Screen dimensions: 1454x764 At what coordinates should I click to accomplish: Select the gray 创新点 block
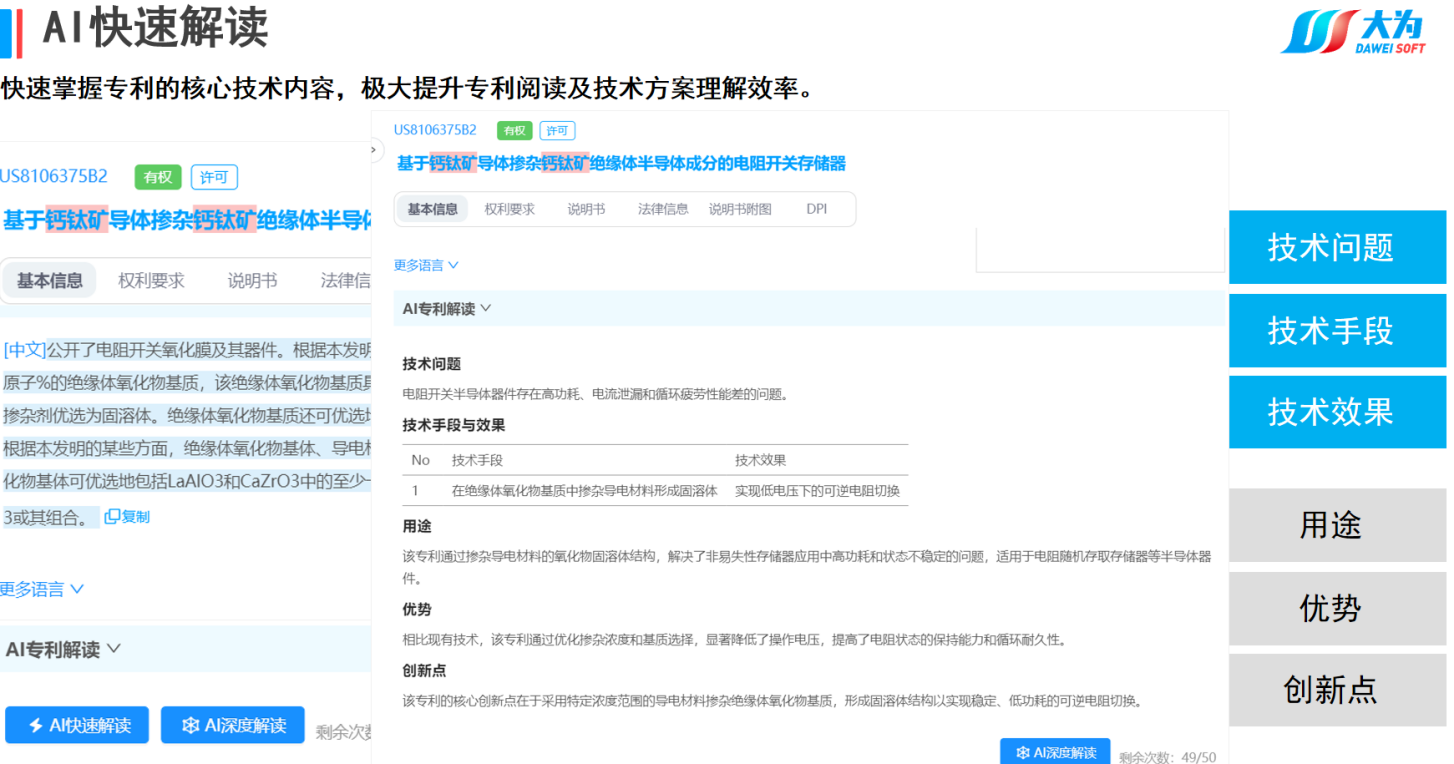1336,690
